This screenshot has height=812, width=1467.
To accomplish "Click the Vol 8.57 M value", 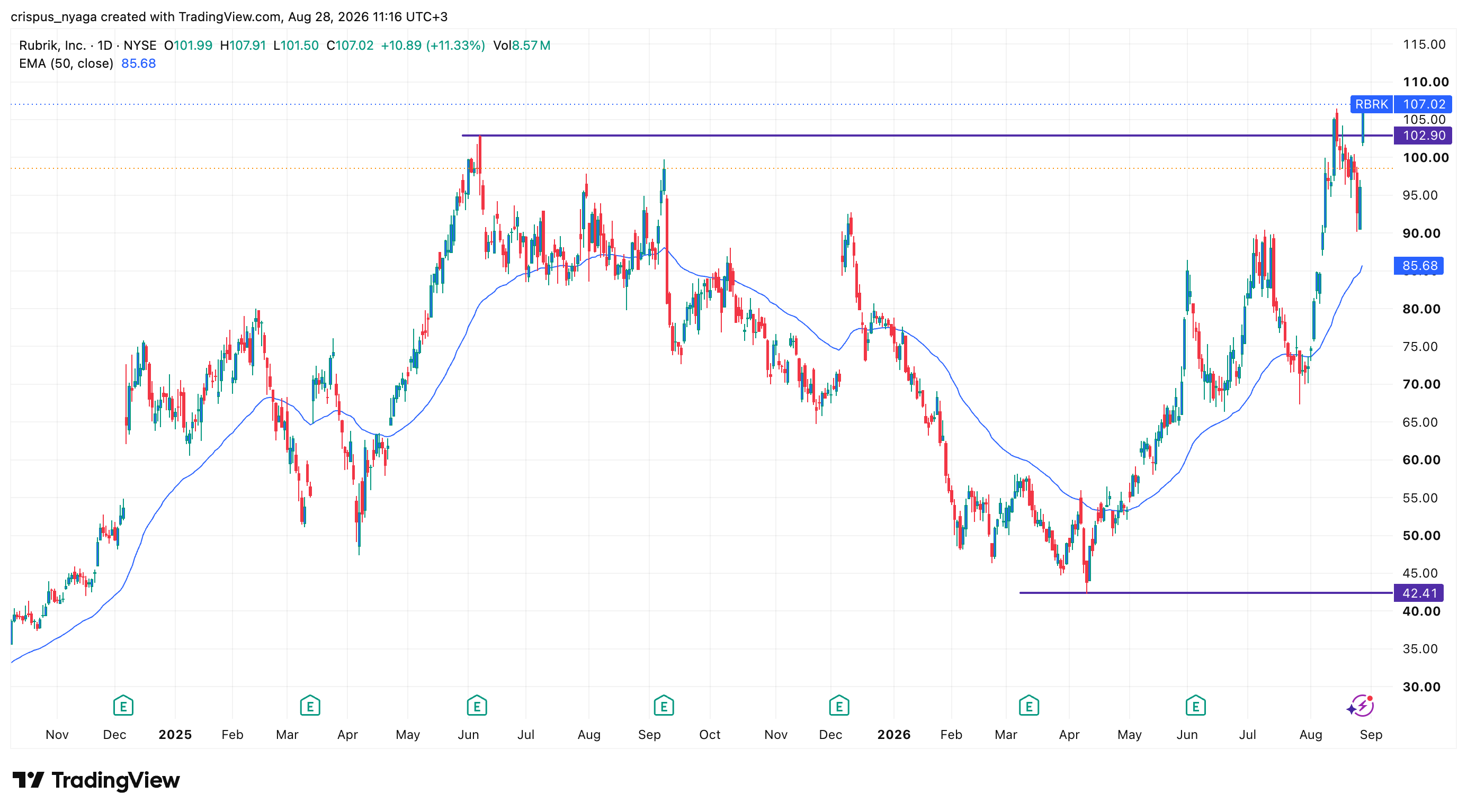I will pos(522,46).
